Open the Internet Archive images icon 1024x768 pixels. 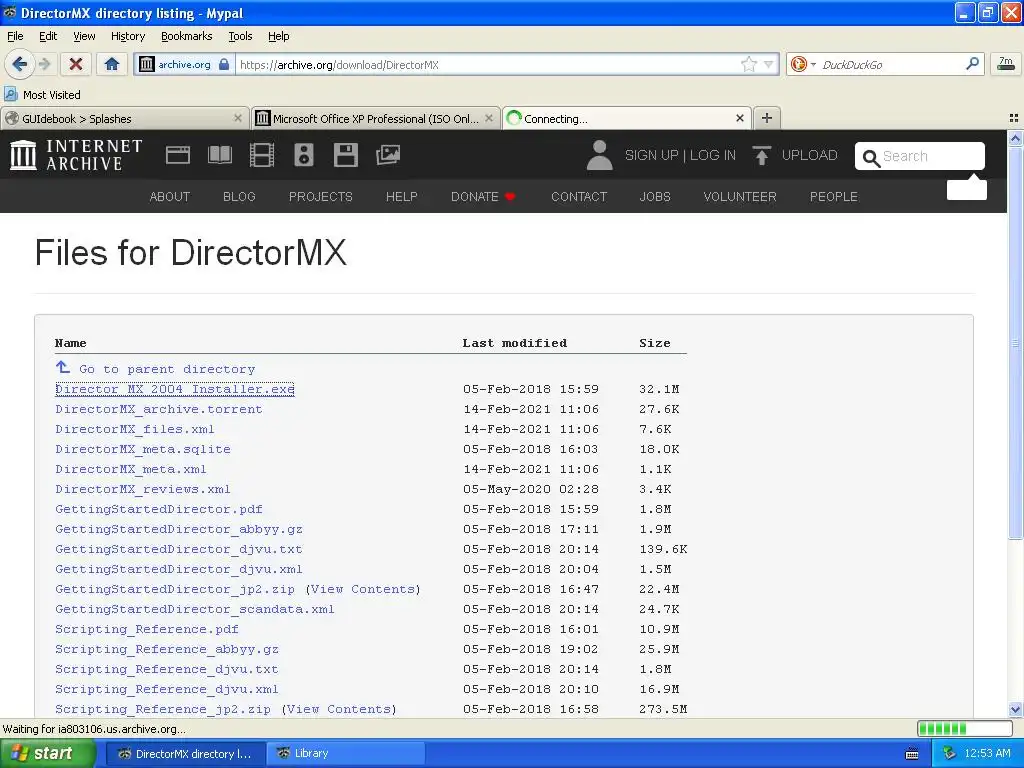click(388, 155)
